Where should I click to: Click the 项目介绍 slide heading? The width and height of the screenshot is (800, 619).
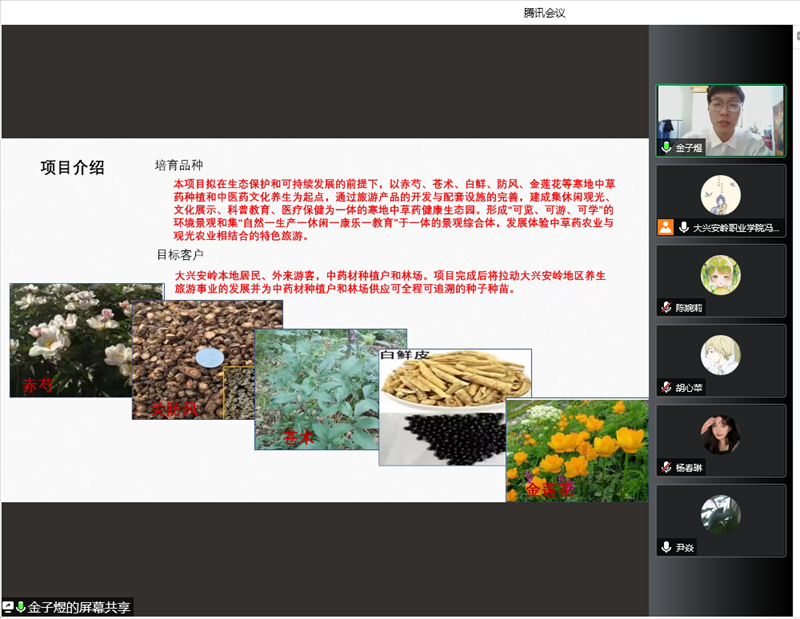coord(72,168)
